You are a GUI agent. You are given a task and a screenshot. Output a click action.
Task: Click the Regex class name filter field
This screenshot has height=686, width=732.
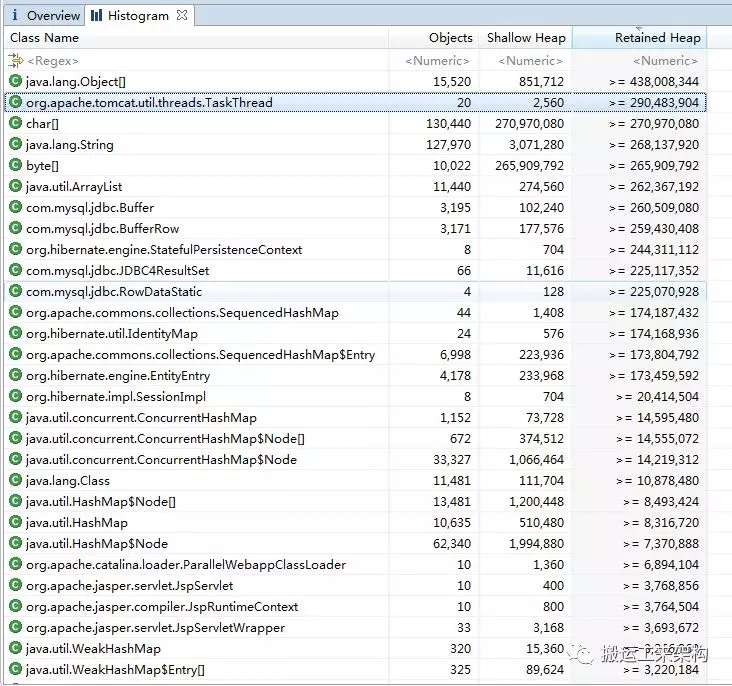(x=53, y=61)
